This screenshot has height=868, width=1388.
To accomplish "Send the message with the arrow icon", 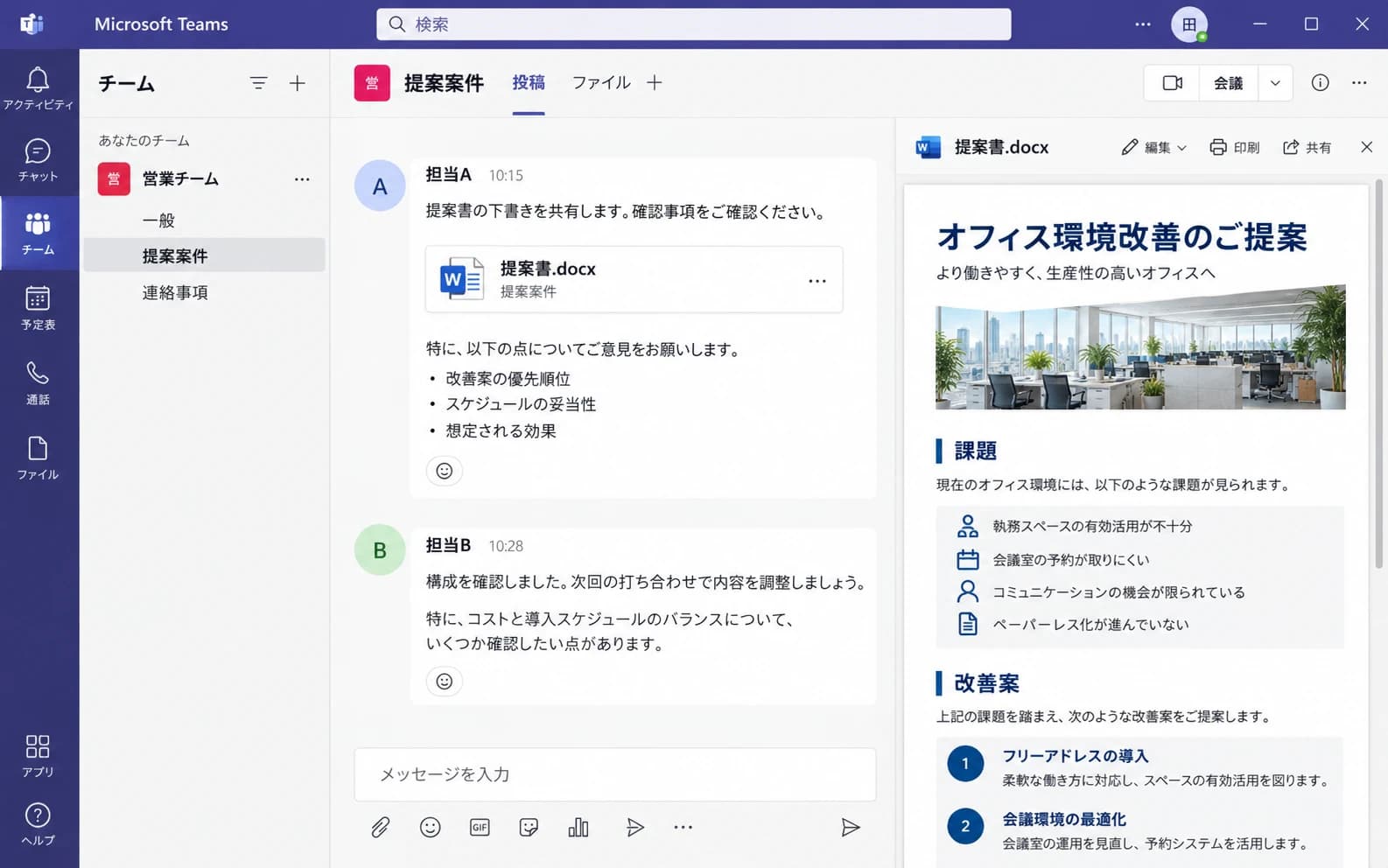I will 850,827.
